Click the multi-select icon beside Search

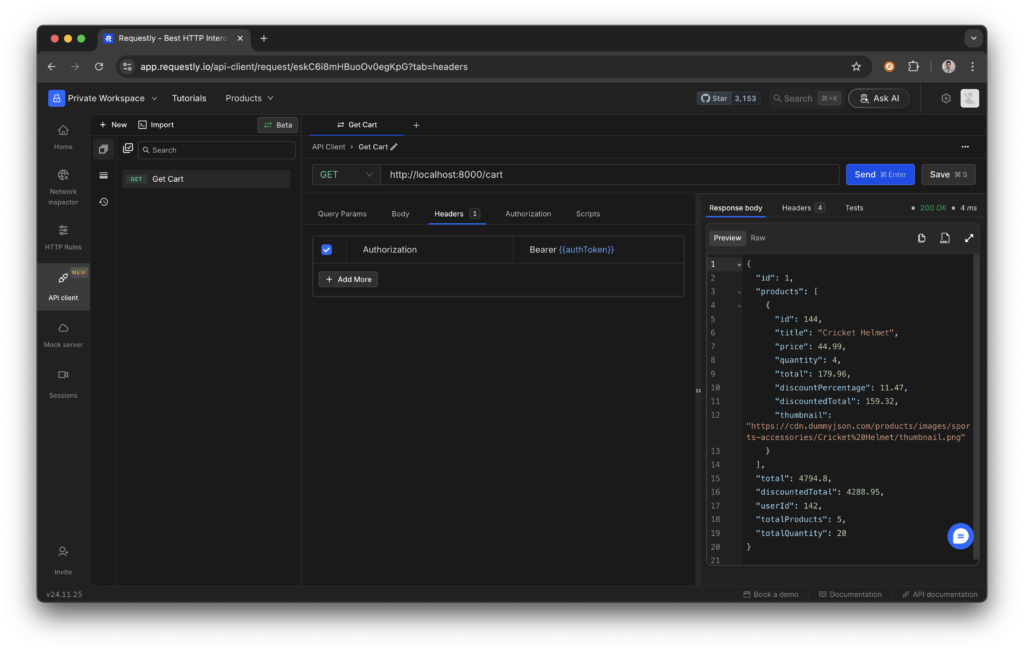pos(128,149)
